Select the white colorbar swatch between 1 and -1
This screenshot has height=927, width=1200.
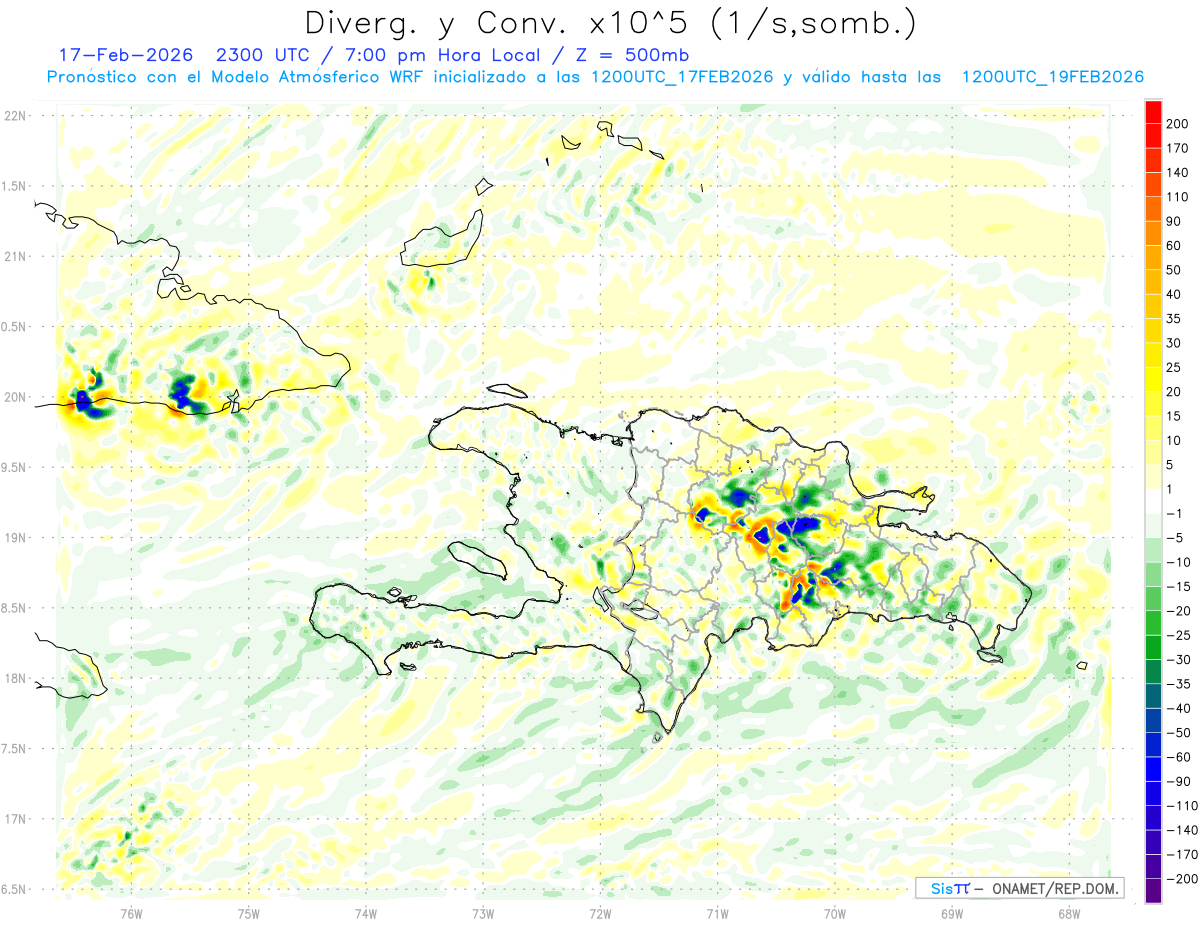coord(1153,501)
